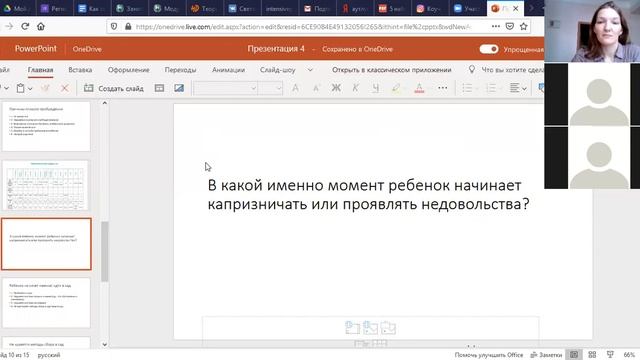This screenshot has width=640, height=360.
Task: Start slide show icon in the status bar
Action: tap(610, 355)
